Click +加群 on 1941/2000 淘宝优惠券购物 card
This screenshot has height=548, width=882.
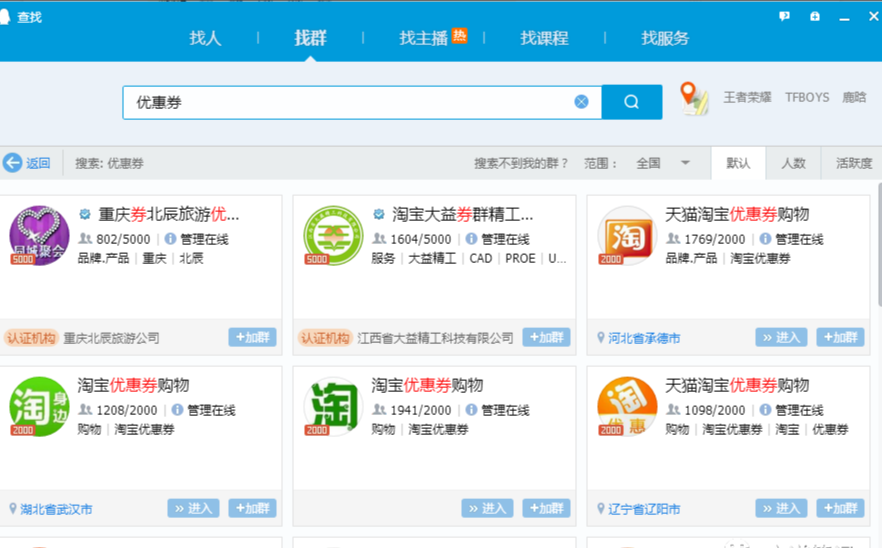pyautogui.click(x=546, y=508)
